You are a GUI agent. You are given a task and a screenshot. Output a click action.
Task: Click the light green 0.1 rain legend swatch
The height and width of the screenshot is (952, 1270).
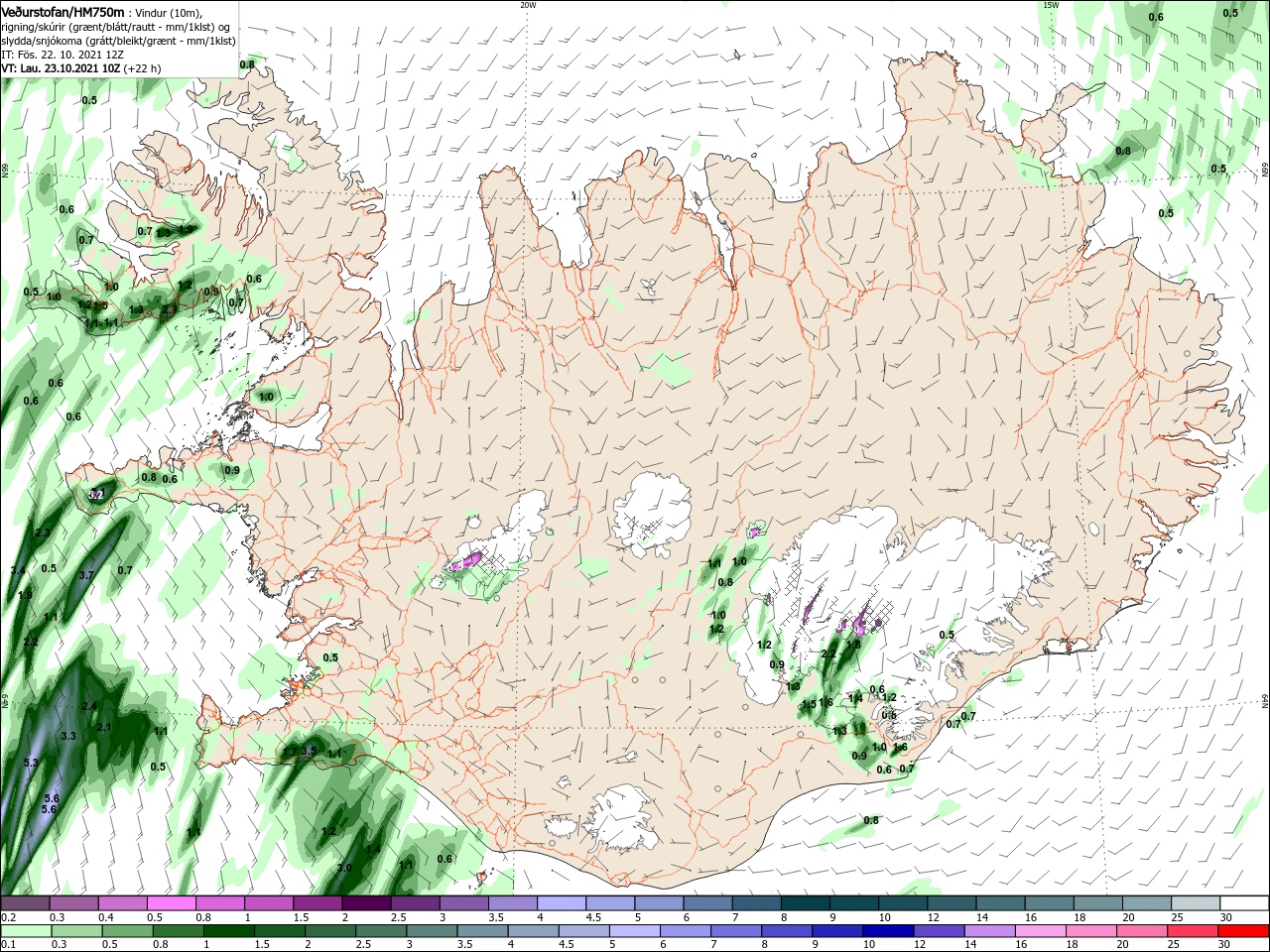tap(25, 931)
